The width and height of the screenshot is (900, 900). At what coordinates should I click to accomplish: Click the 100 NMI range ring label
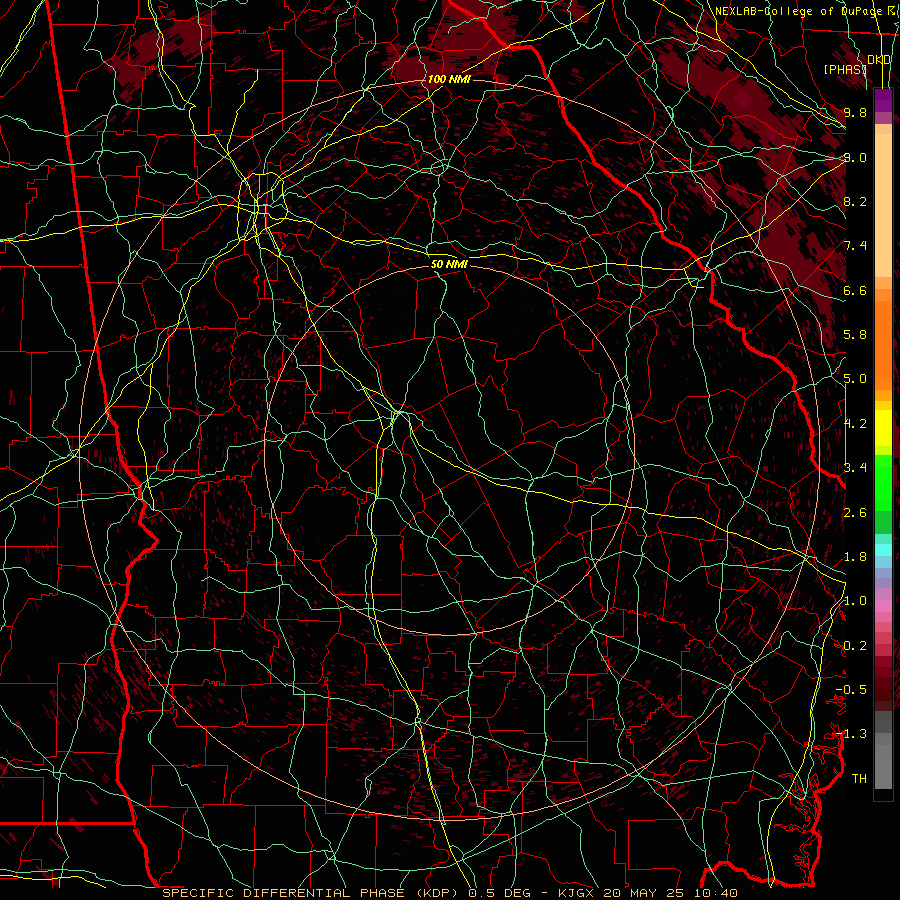449,79
